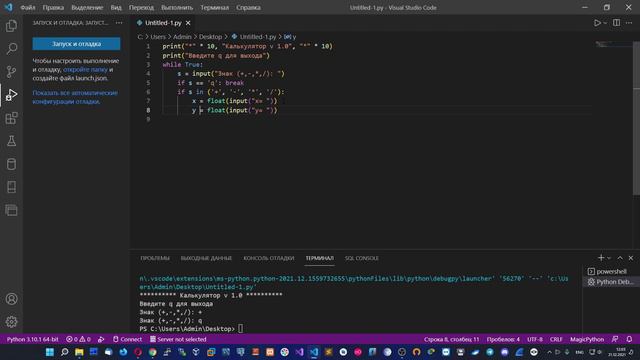Change the UTF-8 encoding in status bar

click(535, 339)
